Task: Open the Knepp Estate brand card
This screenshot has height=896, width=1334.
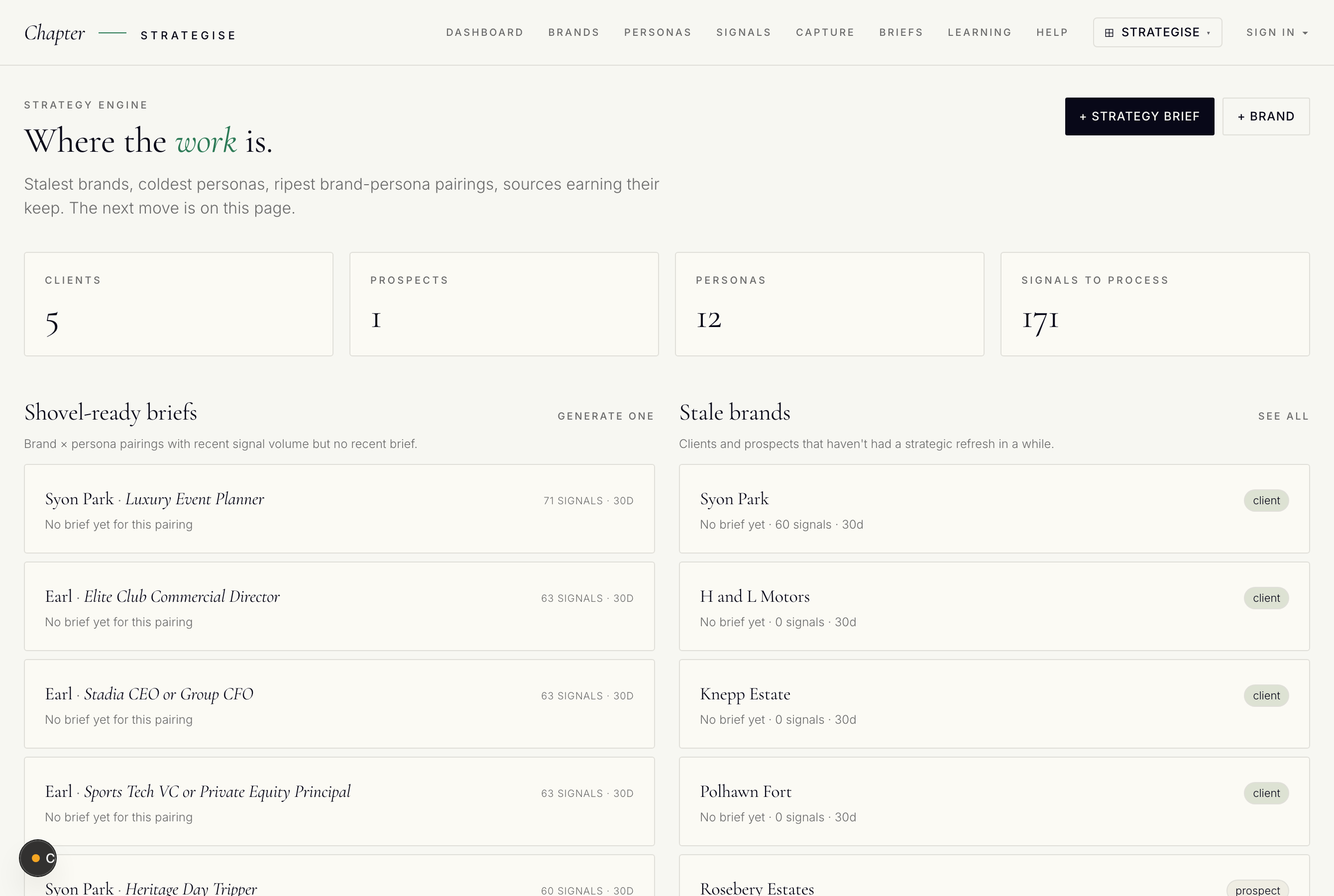Action: 994,704
